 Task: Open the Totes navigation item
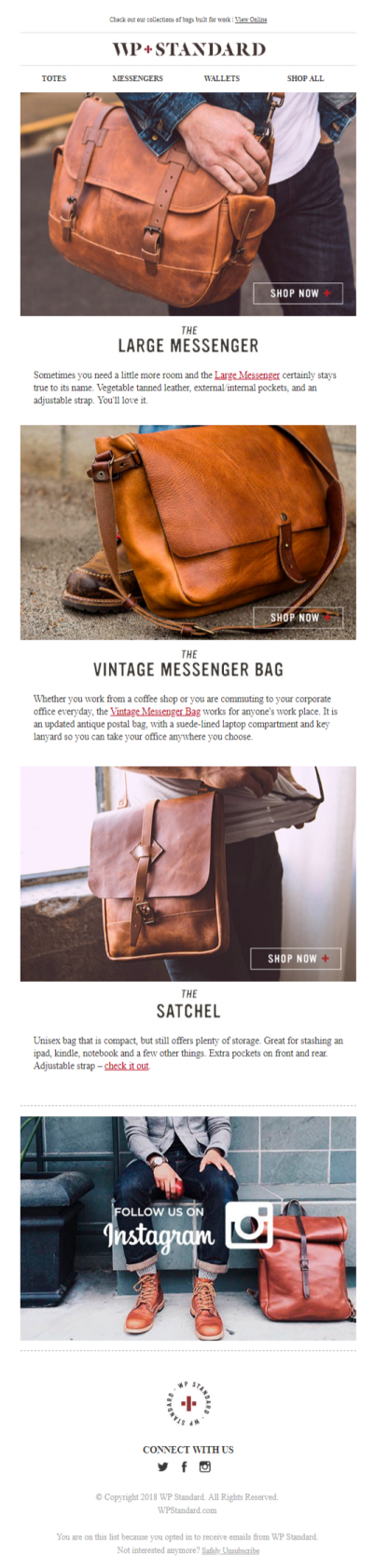[54, 78]
